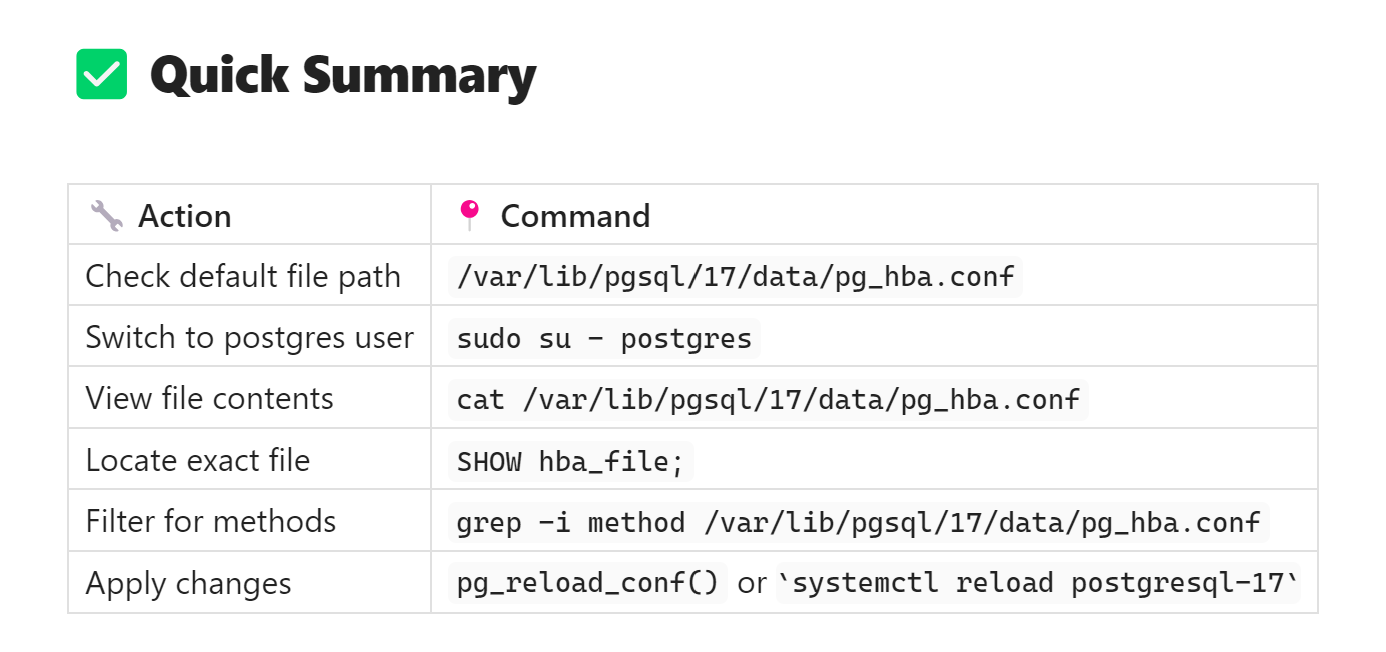Select the Action column header
Screen dimensions: 1386x652
click(x=185, y=216)
